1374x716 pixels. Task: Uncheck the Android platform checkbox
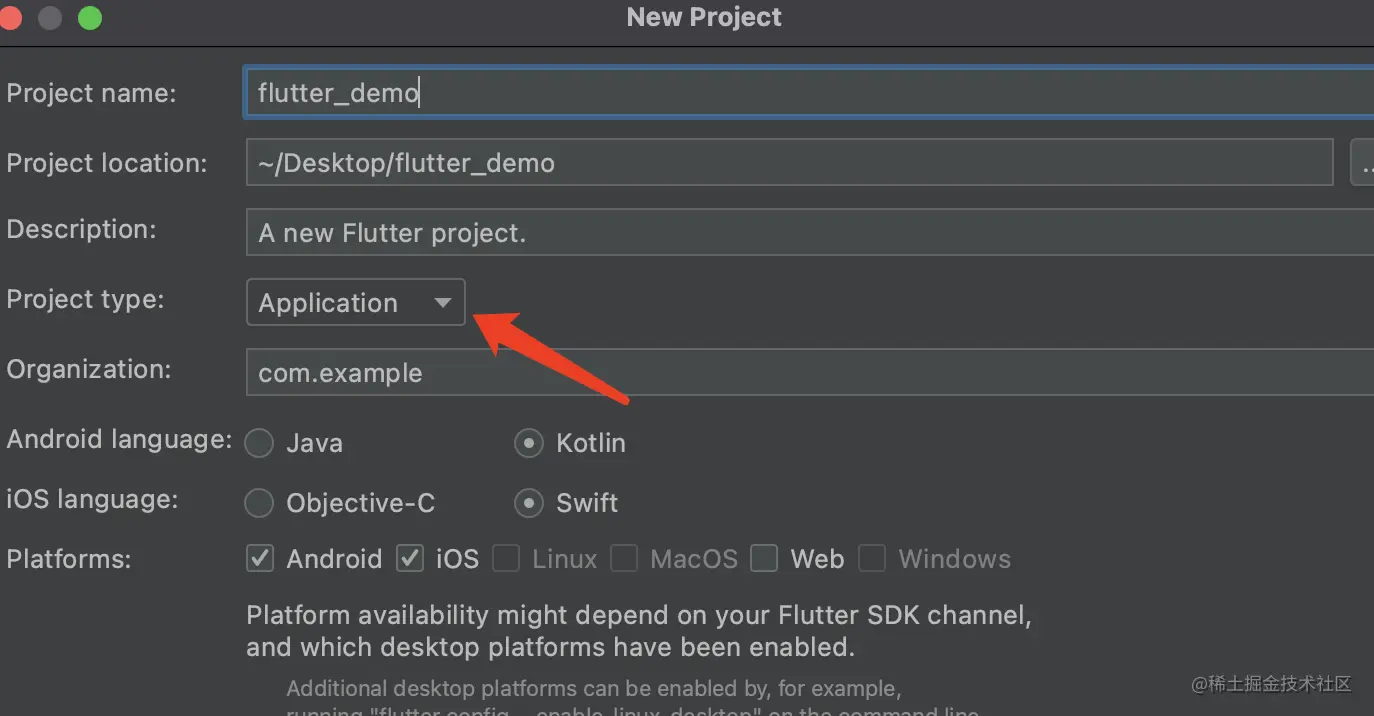coord(261,558)
